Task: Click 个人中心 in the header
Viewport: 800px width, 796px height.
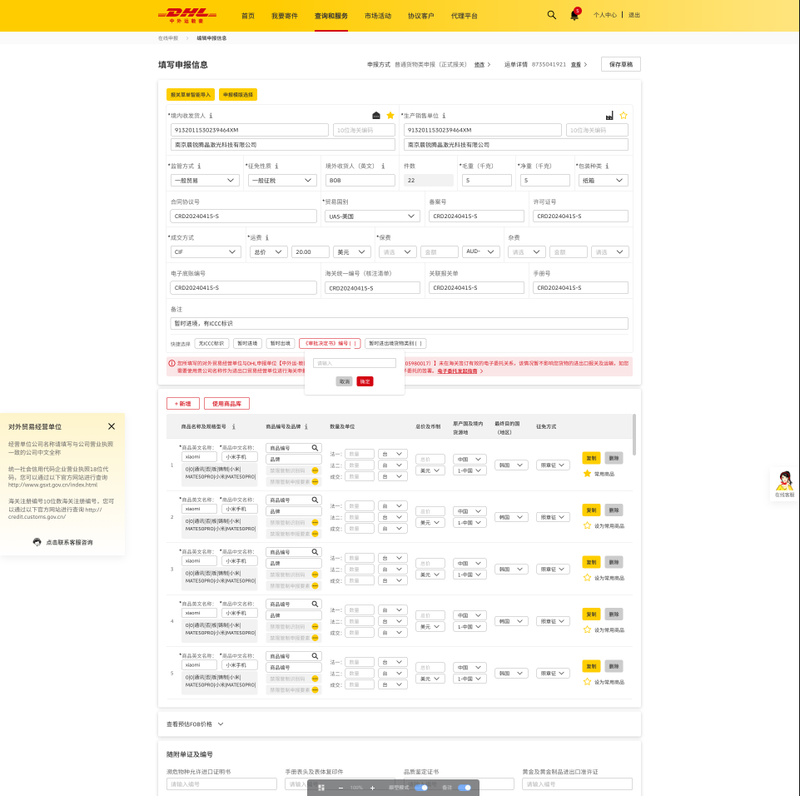Action: pos(605,15)
